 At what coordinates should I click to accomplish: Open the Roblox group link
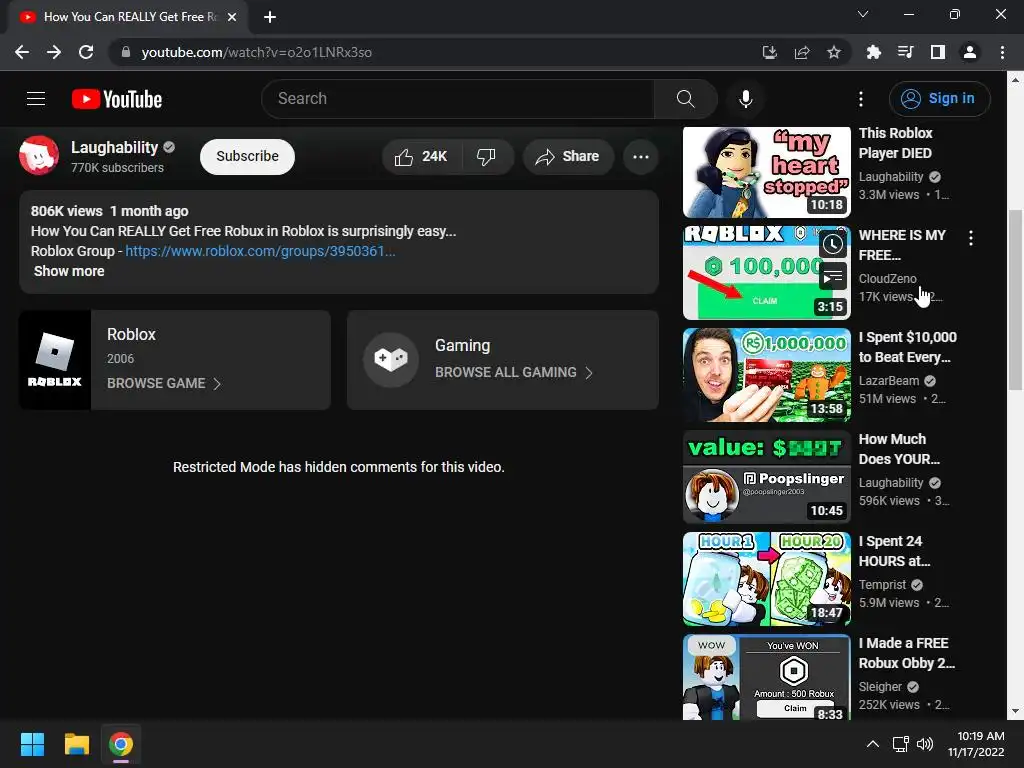click(x=260, y=251)
